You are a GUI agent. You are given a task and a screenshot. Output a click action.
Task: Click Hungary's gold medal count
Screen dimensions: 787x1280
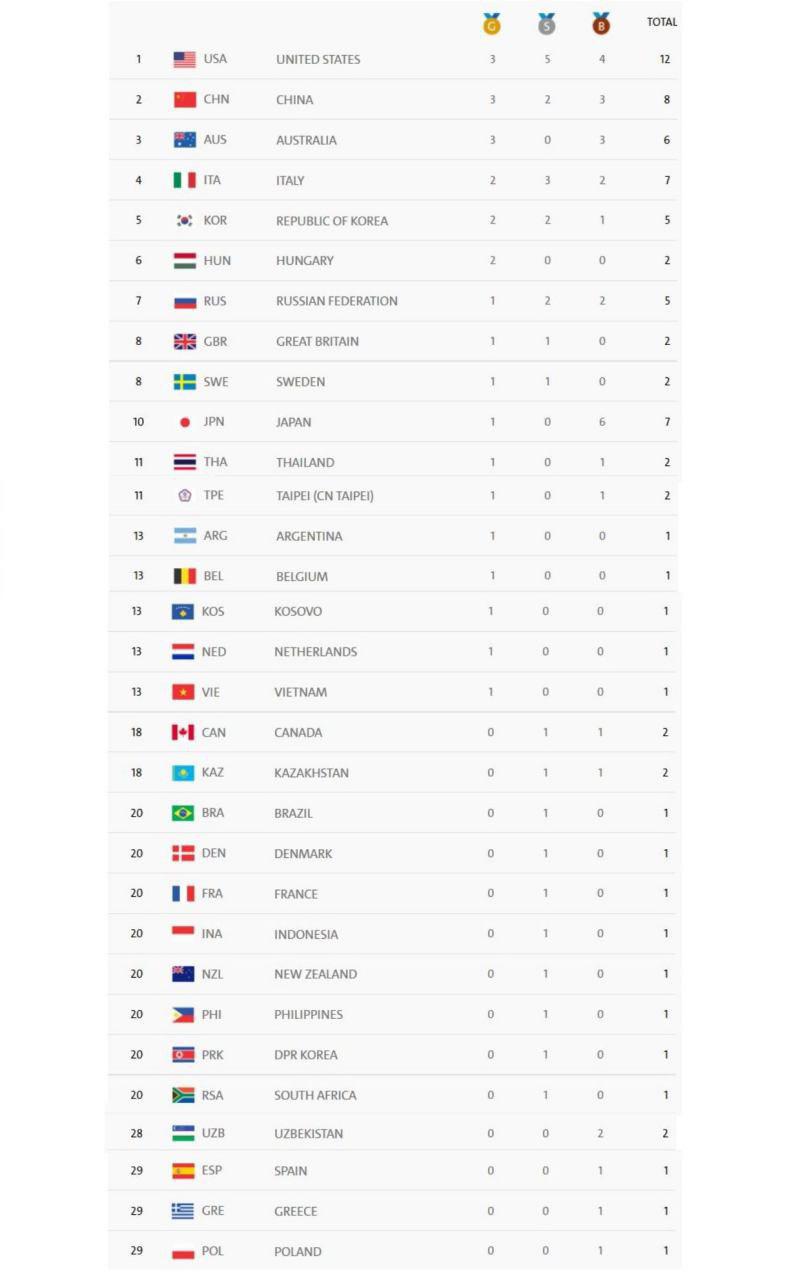(492, 261)
